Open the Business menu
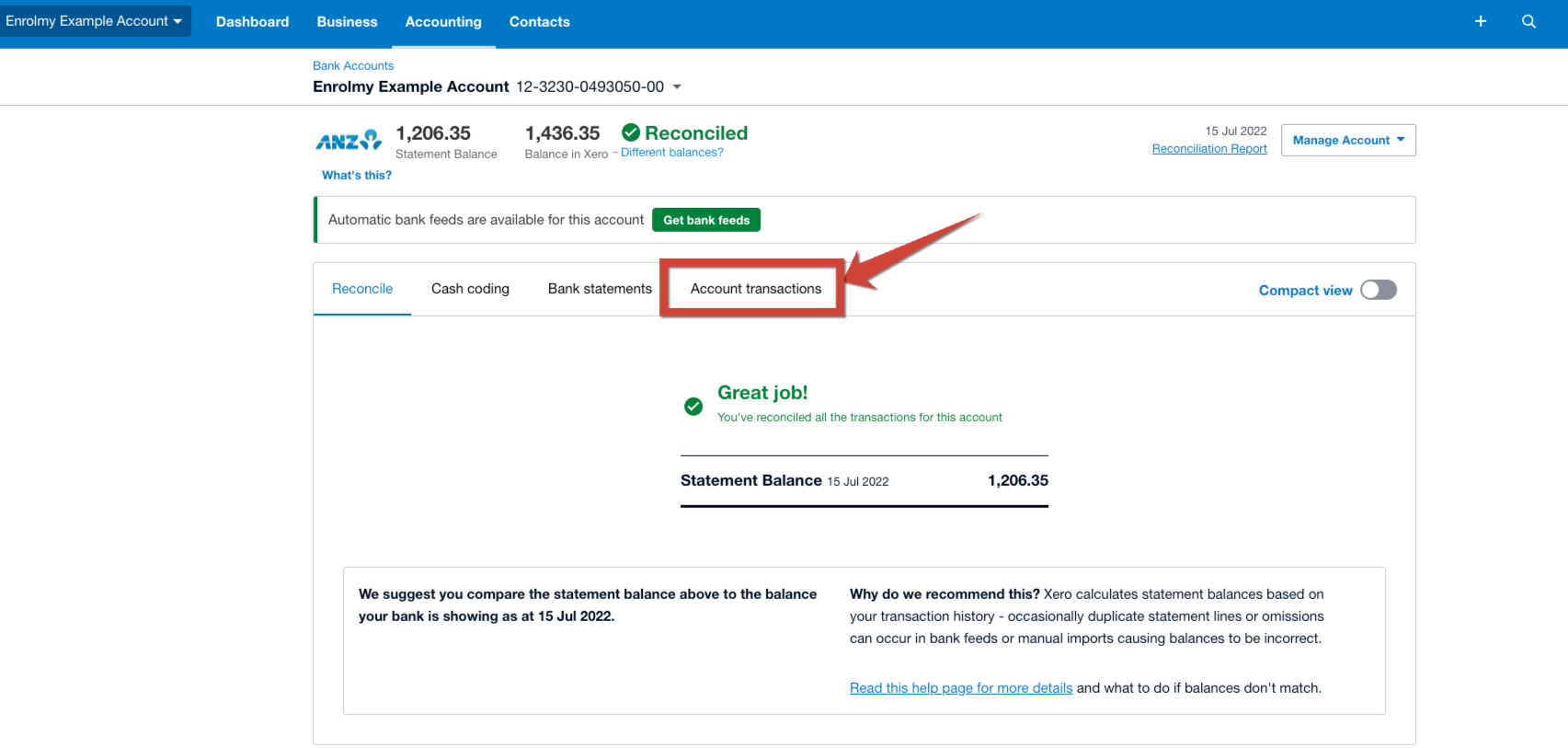The width and height of the screenshot is (1568, 748). (347, 22)
